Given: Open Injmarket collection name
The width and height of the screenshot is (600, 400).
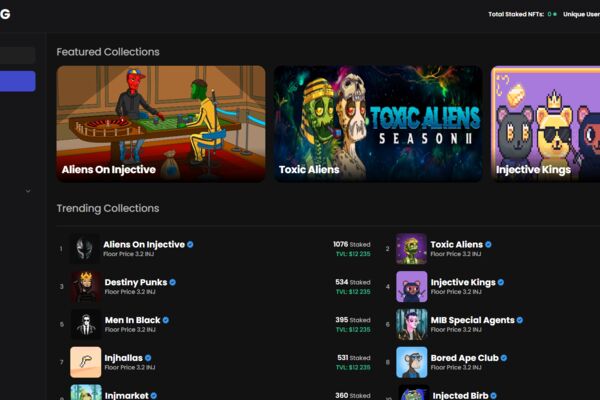Looking at the screenshot, I should coord(126,395).
